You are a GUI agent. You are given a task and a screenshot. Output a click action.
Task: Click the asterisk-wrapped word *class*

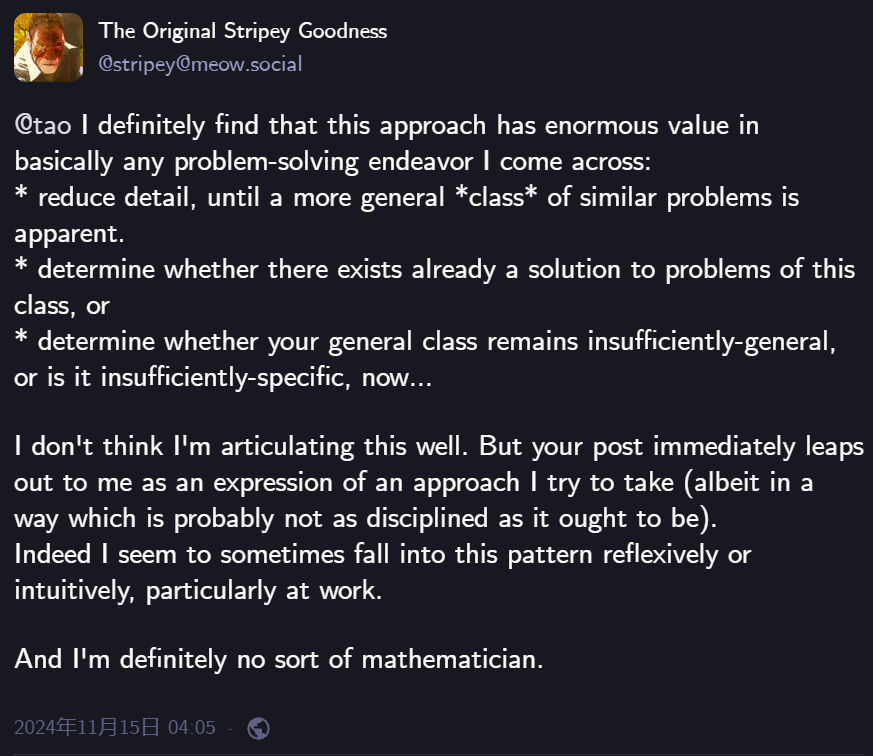click(496, 198)
